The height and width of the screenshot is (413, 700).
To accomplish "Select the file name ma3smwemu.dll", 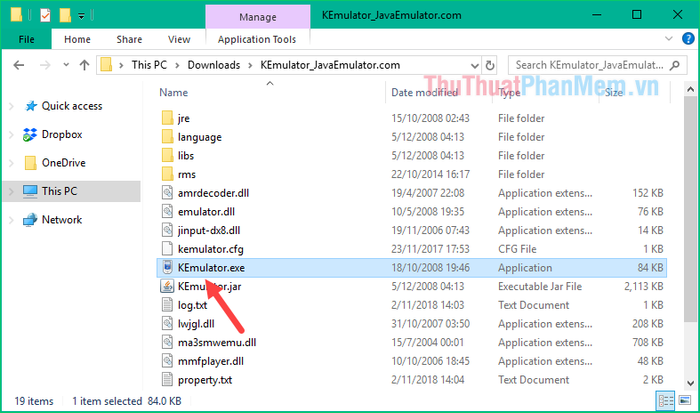I will (x=217, y=342).
